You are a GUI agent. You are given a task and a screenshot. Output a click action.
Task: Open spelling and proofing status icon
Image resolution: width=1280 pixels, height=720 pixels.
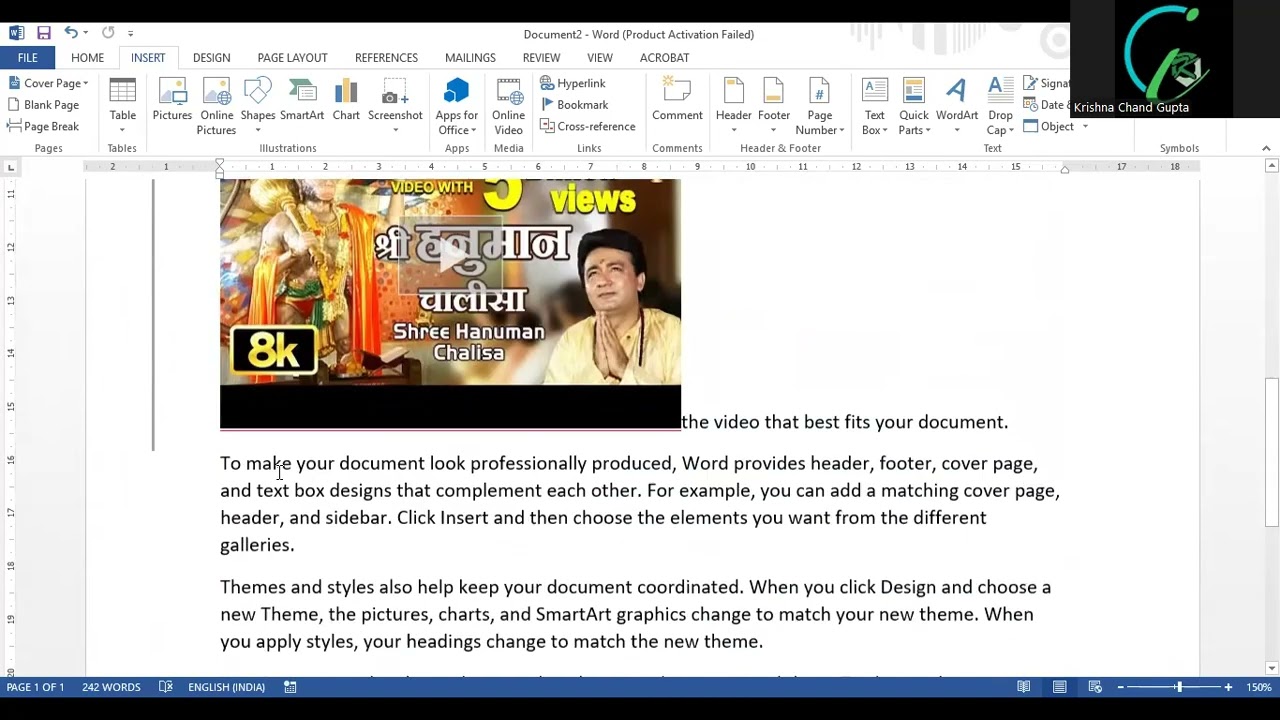tap(166, 687)
